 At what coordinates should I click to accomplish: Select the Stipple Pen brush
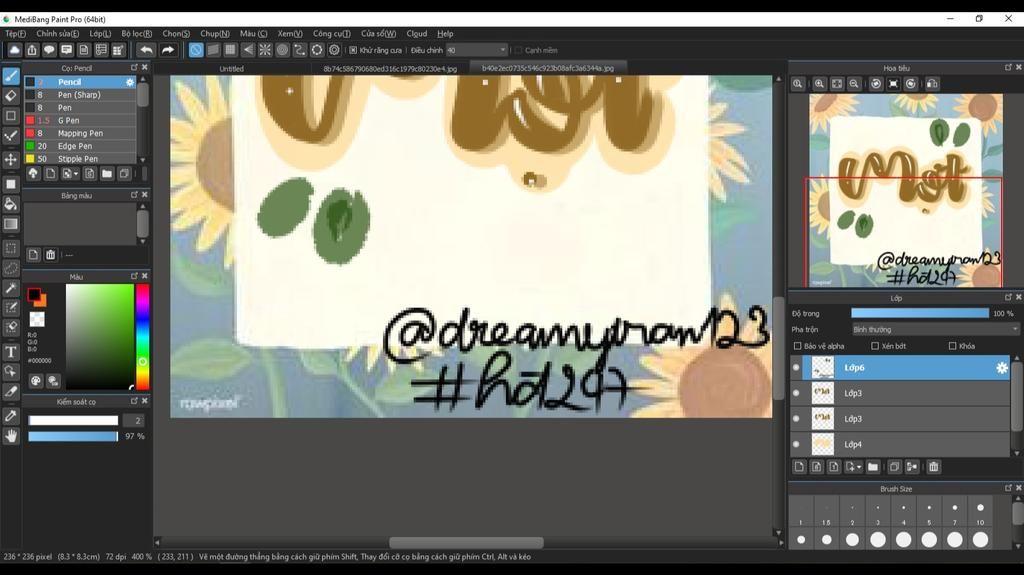point(80,159)
